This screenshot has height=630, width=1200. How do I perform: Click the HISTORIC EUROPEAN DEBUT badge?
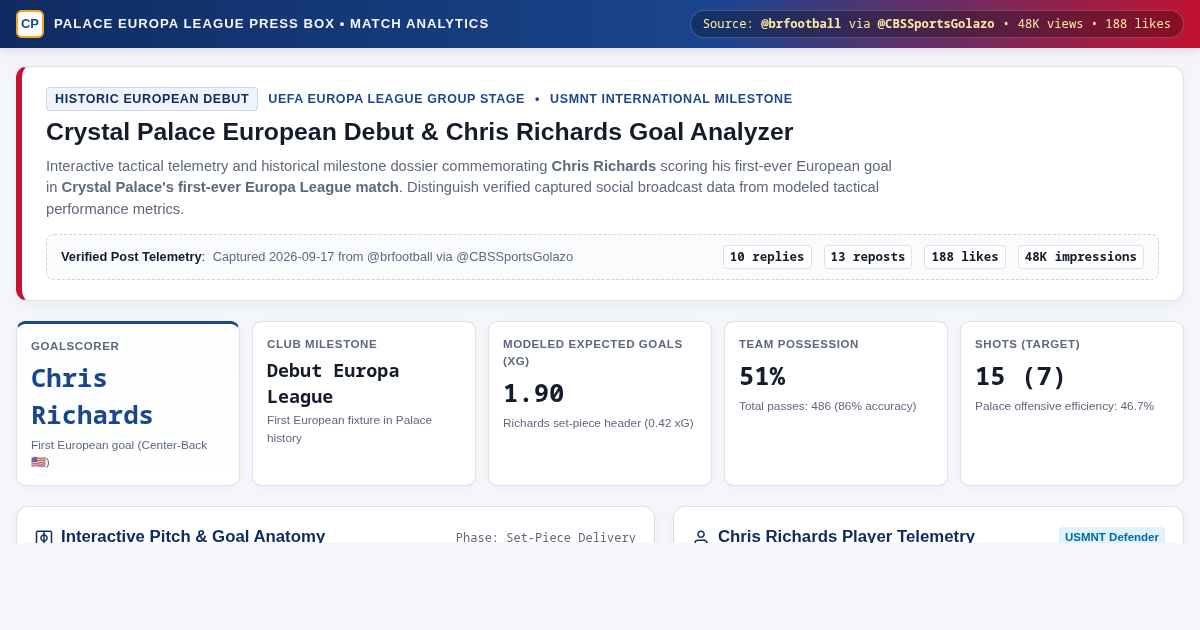click(x=152, y=99)
